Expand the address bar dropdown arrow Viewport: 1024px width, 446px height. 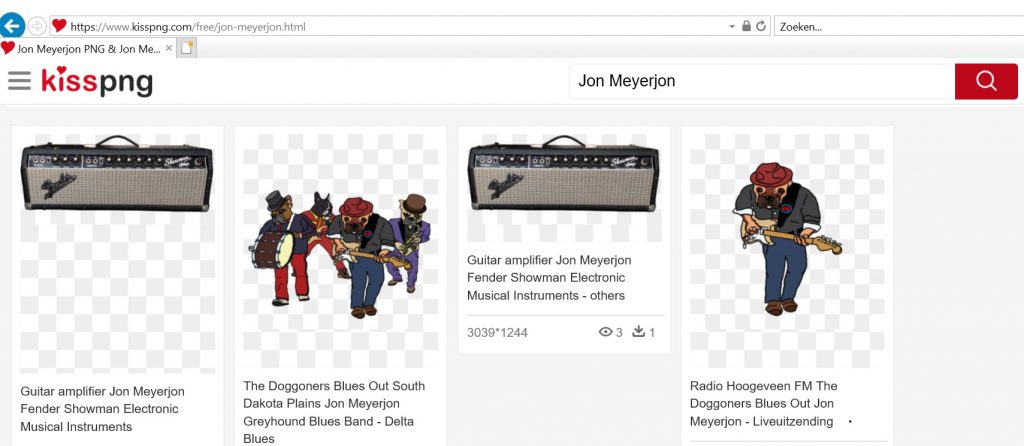[732, 26]
